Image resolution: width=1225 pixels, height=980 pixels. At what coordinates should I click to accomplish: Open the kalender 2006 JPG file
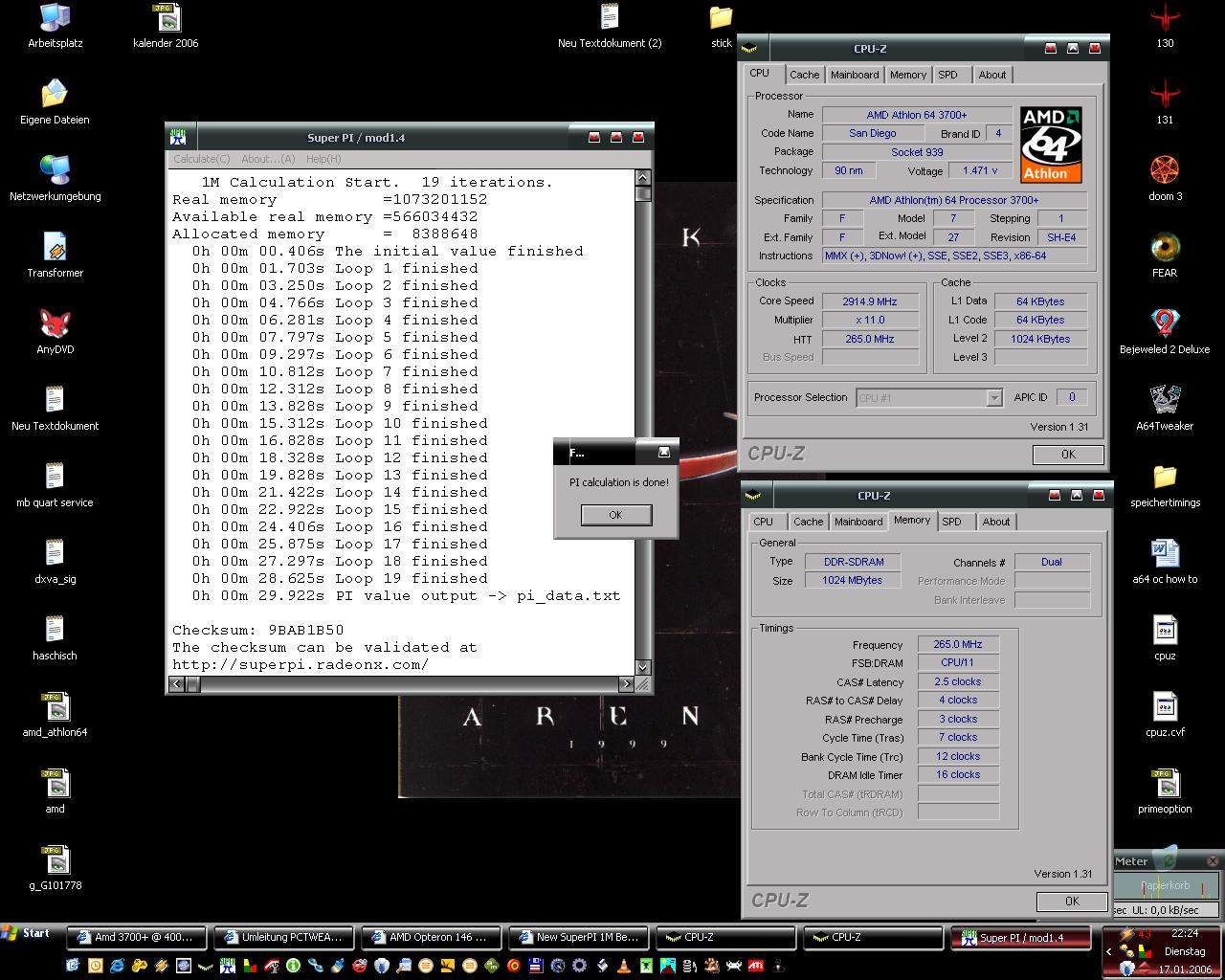pyautogui.click(x=166, y=26)
